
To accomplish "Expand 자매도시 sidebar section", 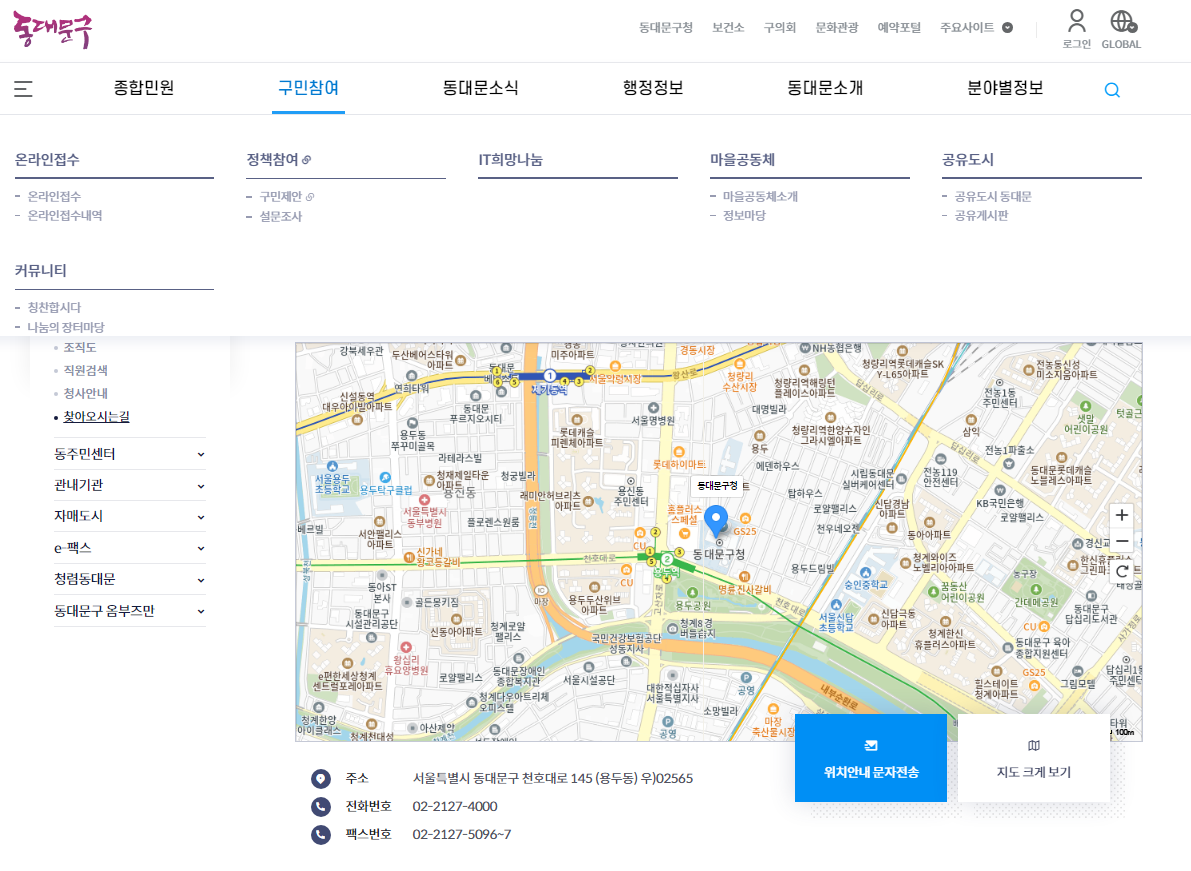I will (129, 516).
